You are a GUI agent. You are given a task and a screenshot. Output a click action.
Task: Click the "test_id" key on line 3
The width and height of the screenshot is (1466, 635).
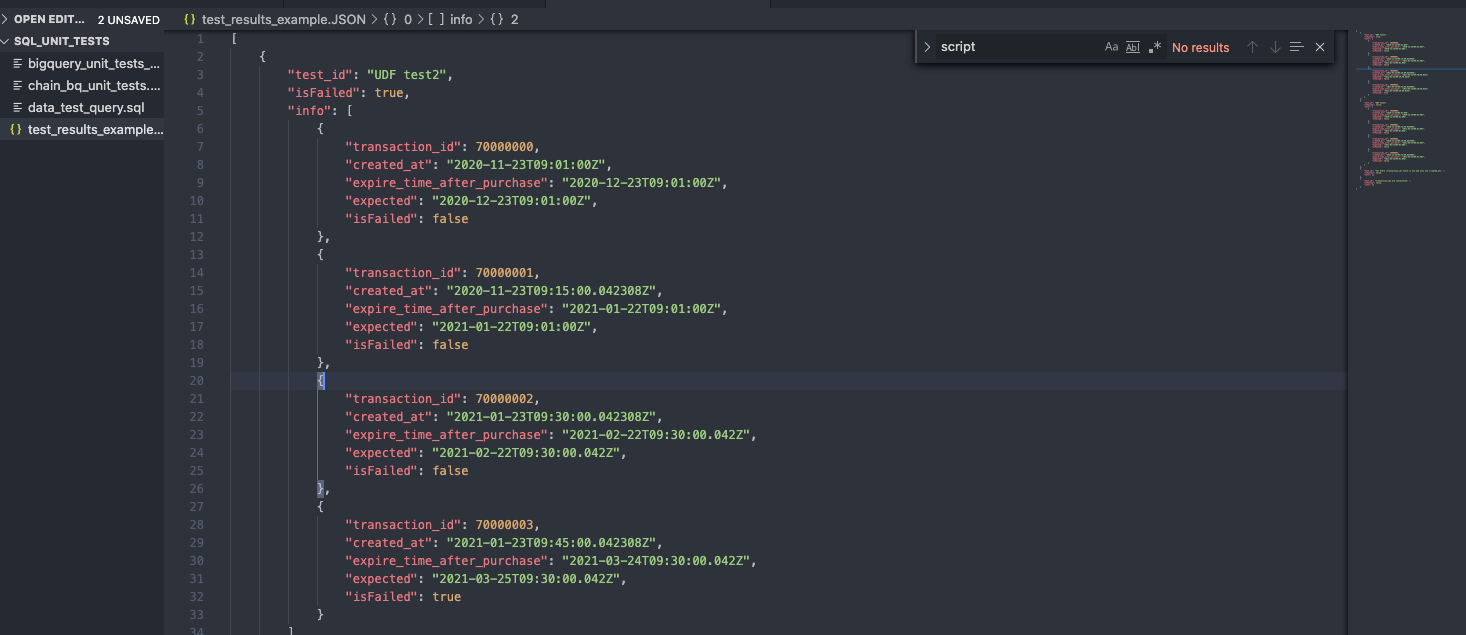point(319,75)
